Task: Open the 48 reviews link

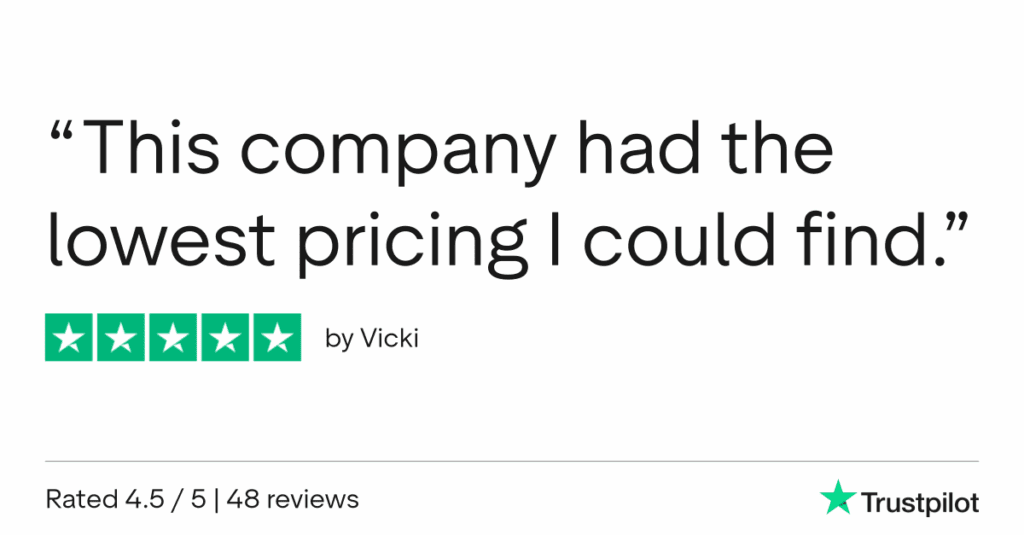Action: click(x=292, y=498)
